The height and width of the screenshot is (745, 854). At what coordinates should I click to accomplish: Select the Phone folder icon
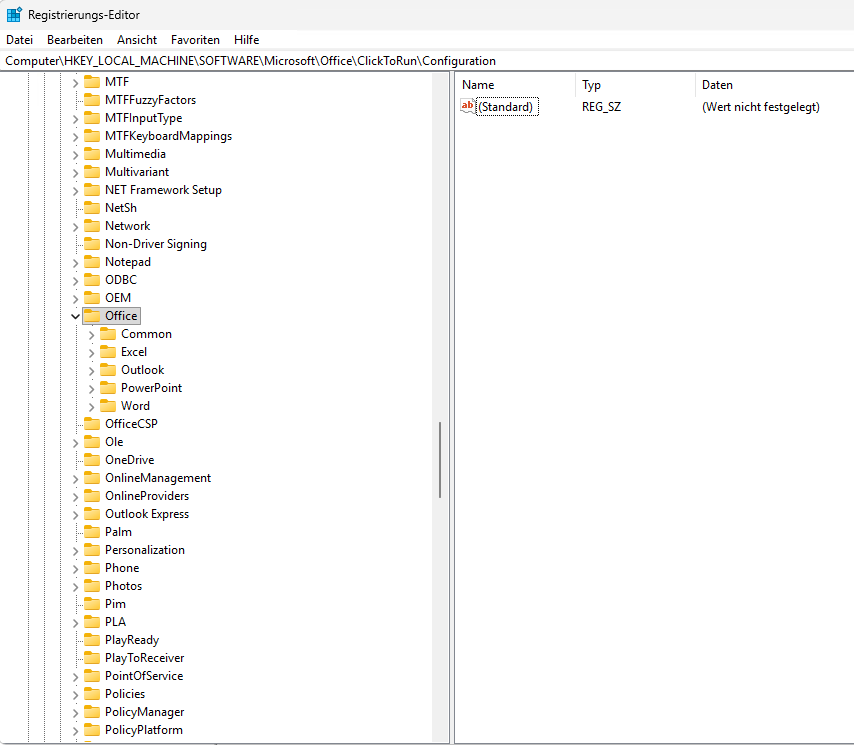point(92,567)
